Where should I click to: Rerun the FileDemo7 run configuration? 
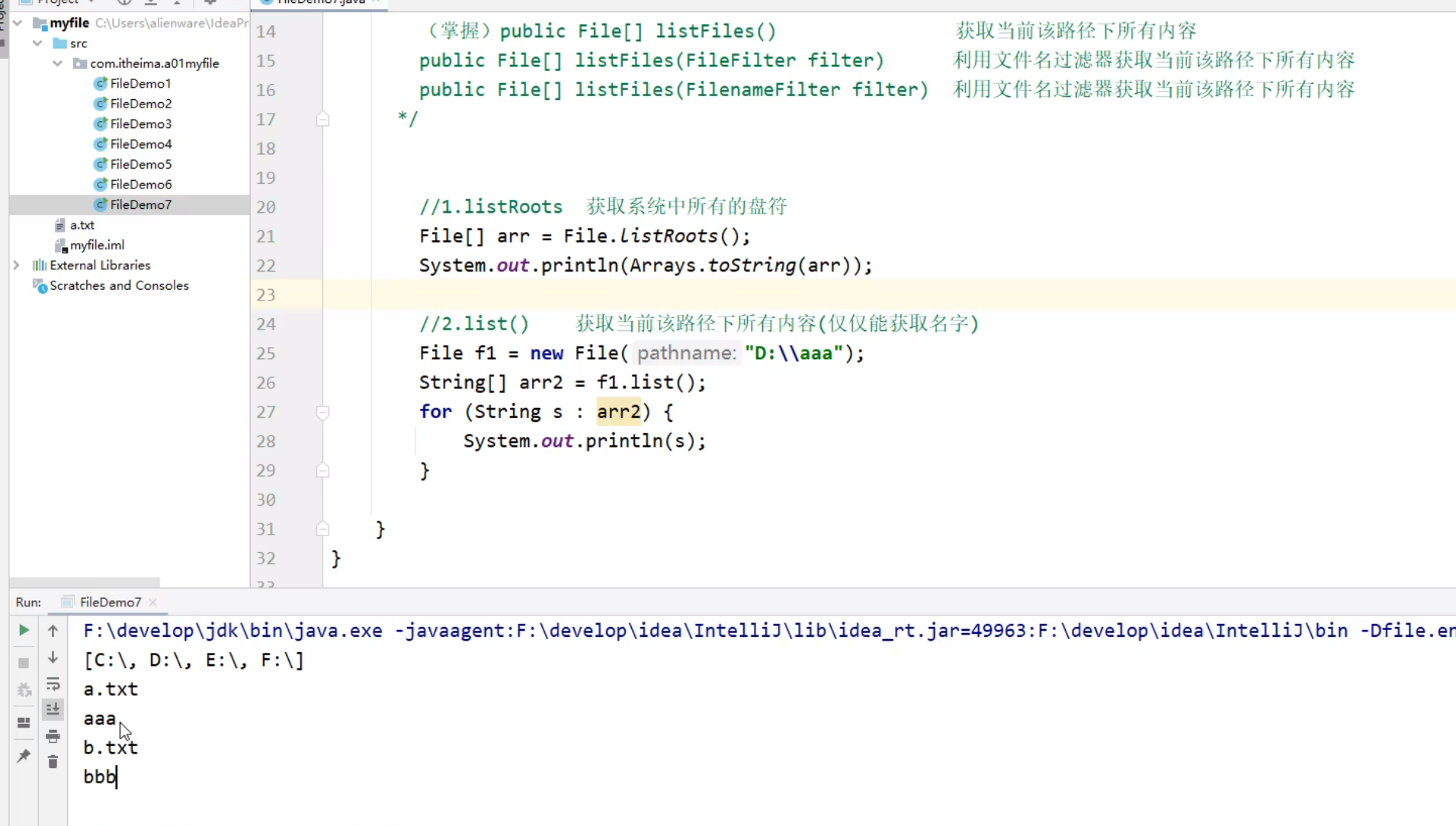(23, 630)
